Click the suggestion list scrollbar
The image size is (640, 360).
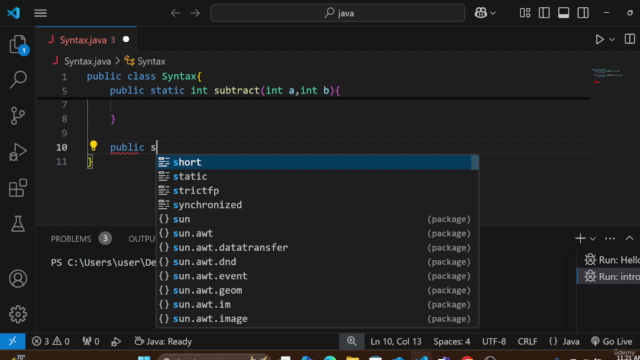pyautogui.click(x=475, y=162)
